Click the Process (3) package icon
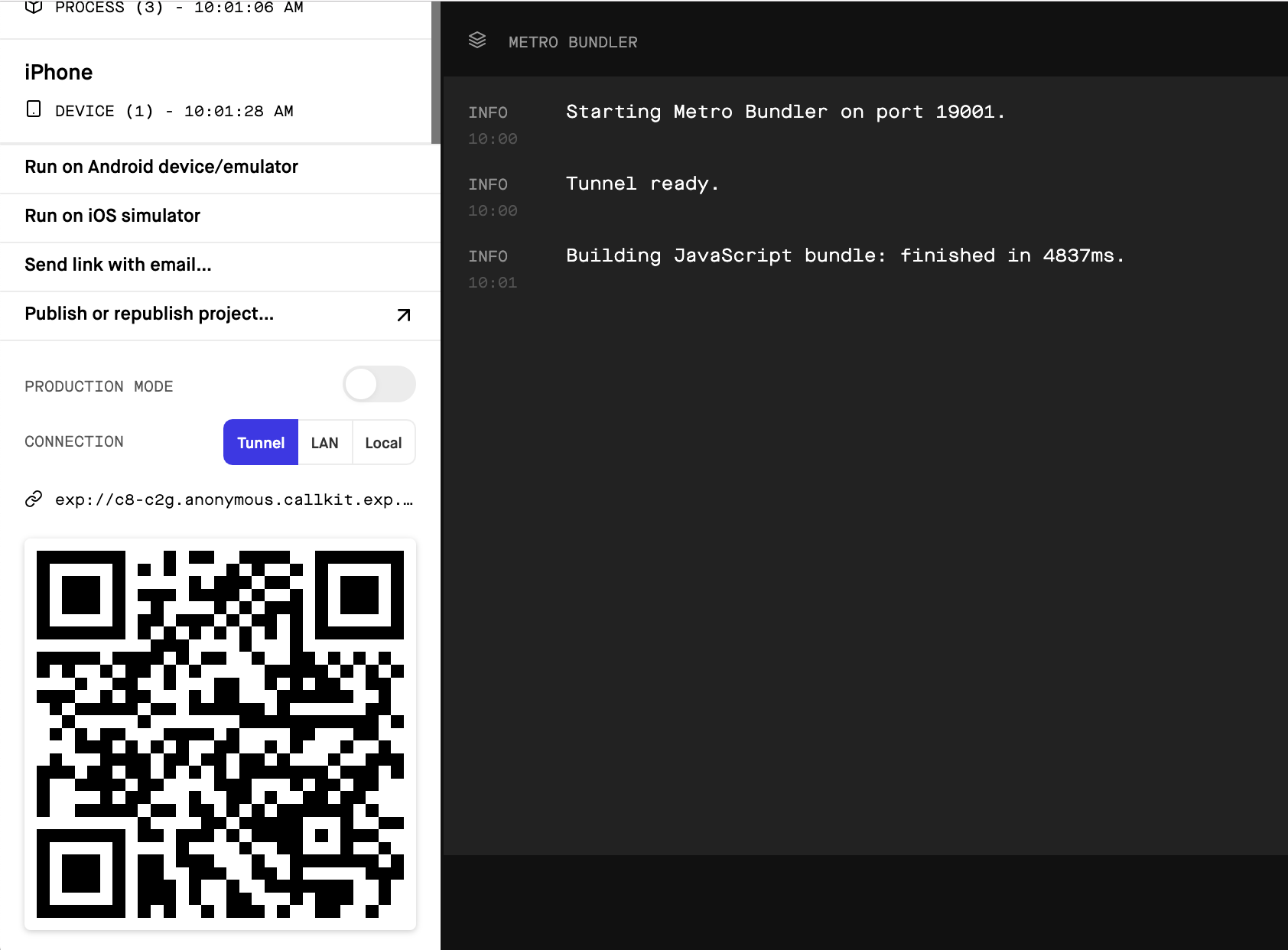Image resolution: width=1288 pixels, height=950 pixels. point(34,8)
